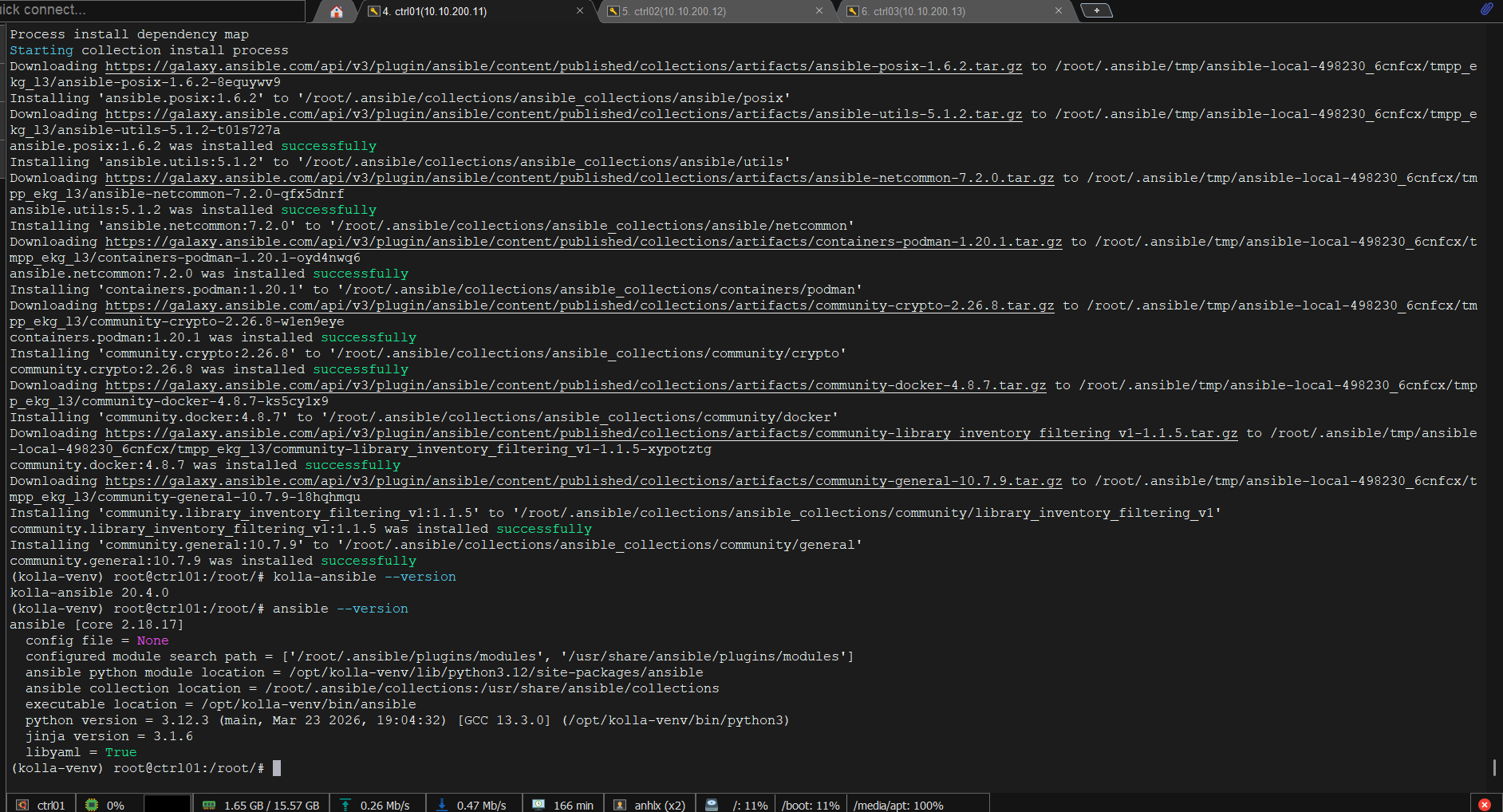1503x812 pixels.
Task: Click the 'libyaml = True' line
Action: pyautogui.click(x=81, y=752)
